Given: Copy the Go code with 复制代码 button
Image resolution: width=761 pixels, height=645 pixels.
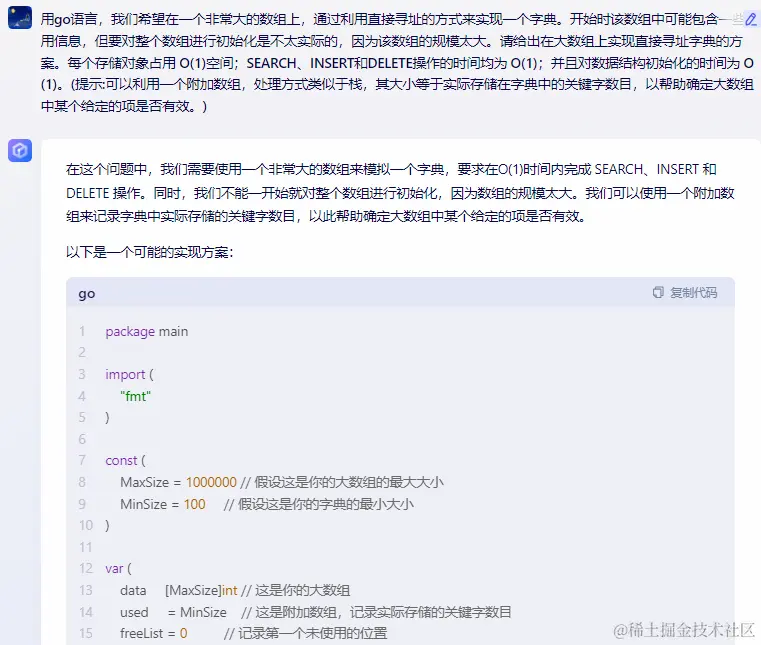Looking at the screenshot, I should 685,292.
